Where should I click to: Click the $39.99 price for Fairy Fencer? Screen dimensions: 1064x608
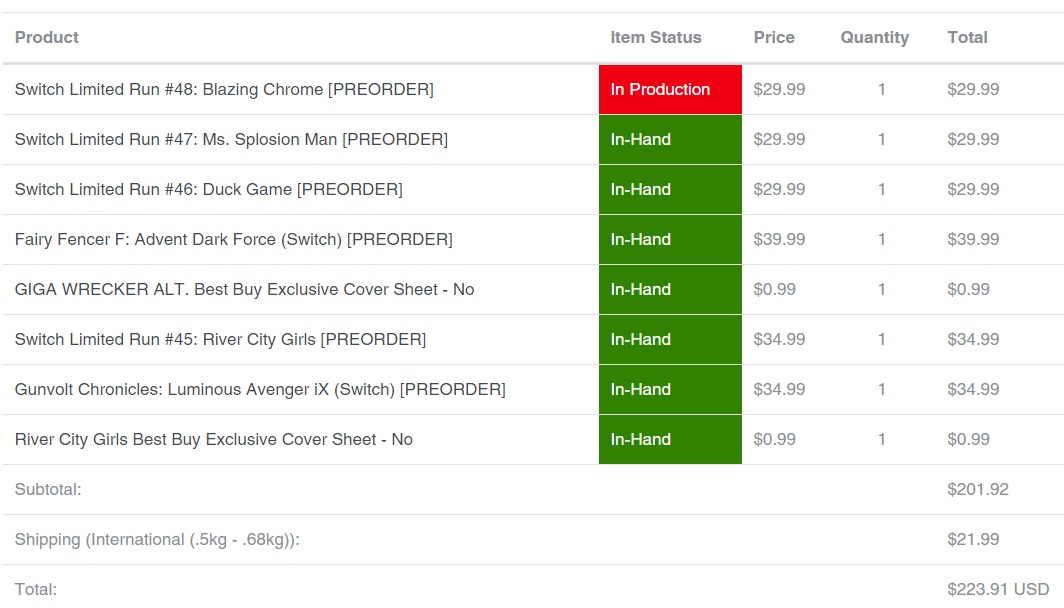[779, 240]
